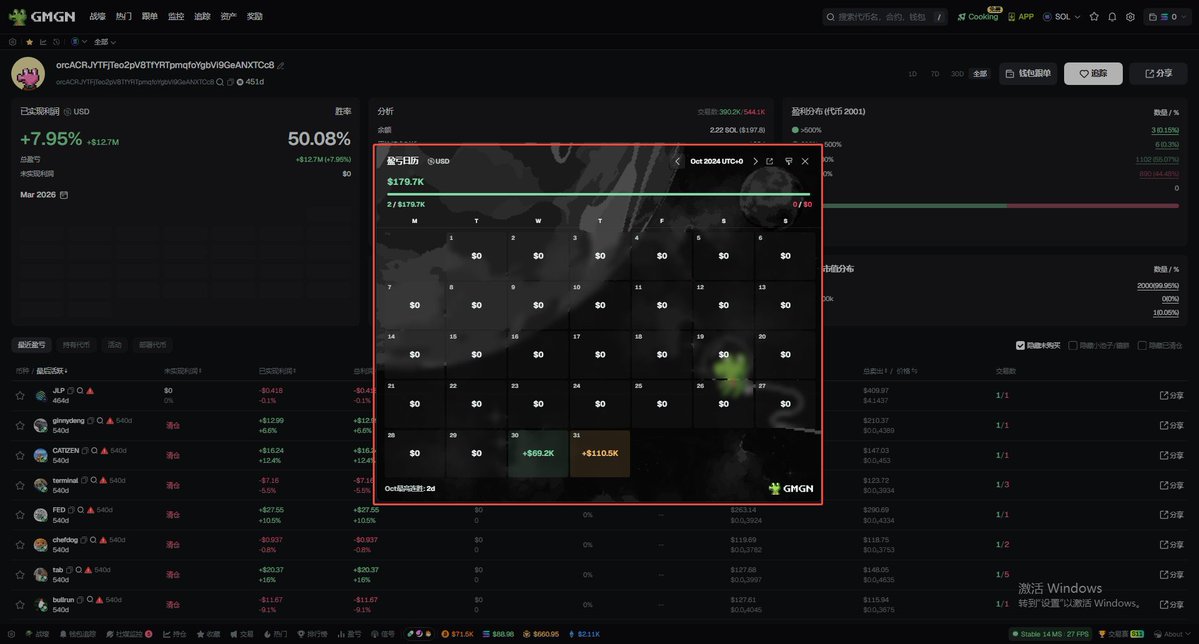Open the Mar 2026 calendar icon
1199x644 pixels.
63,195
